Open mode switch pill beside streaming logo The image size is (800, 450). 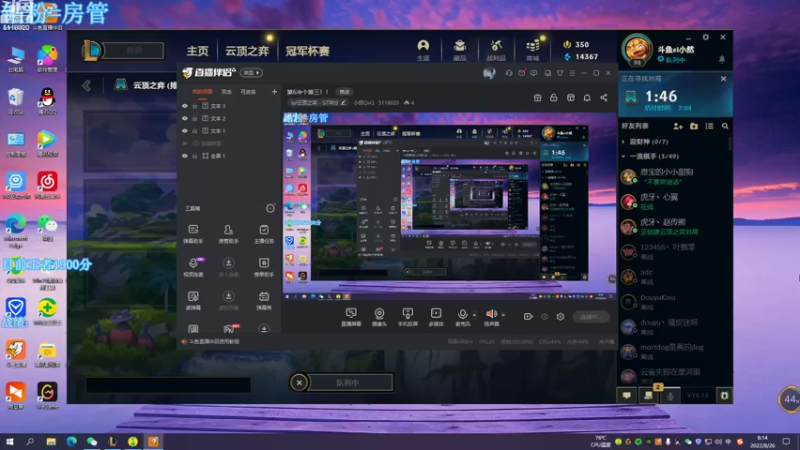coord(251,72)
